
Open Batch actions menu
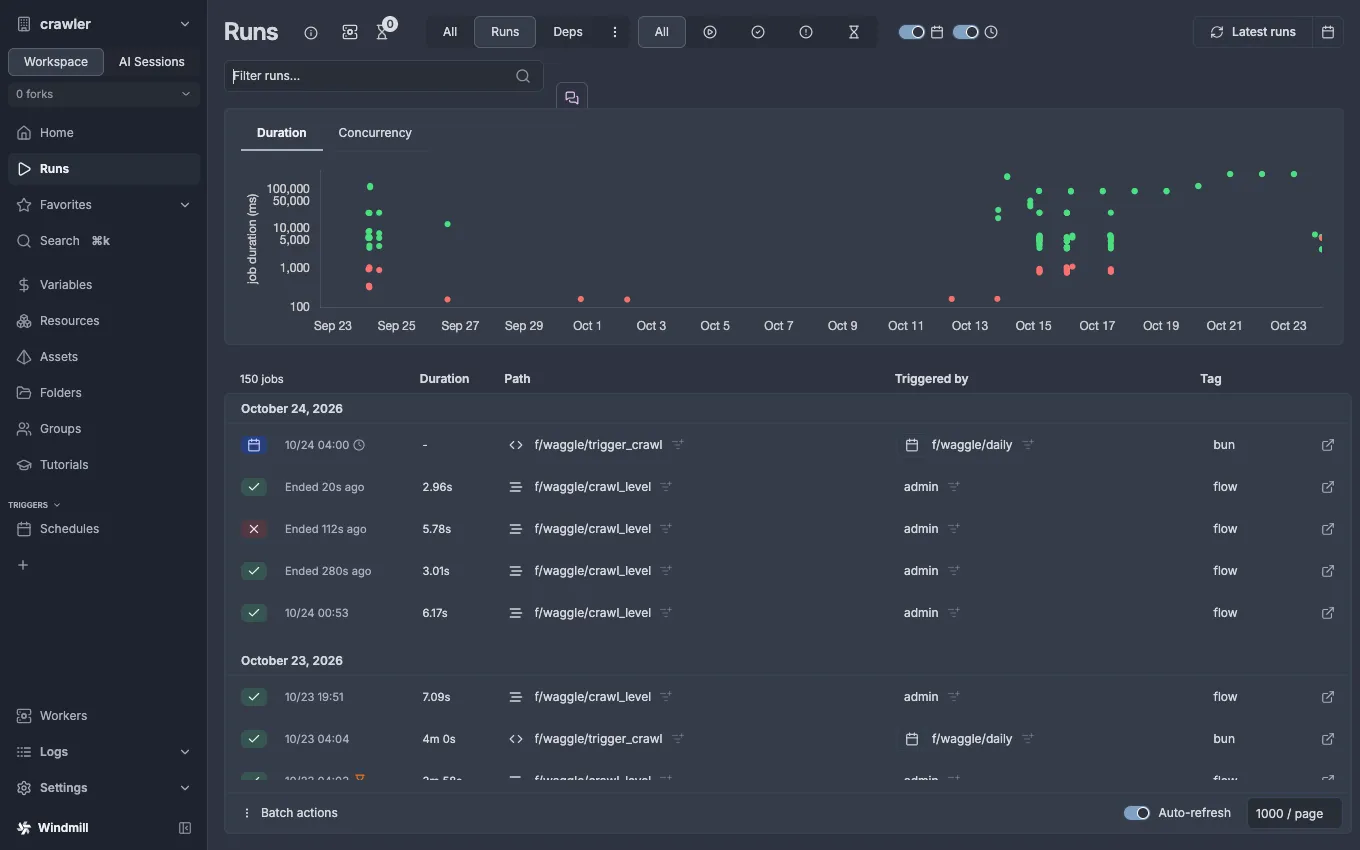tap(290, 813)
